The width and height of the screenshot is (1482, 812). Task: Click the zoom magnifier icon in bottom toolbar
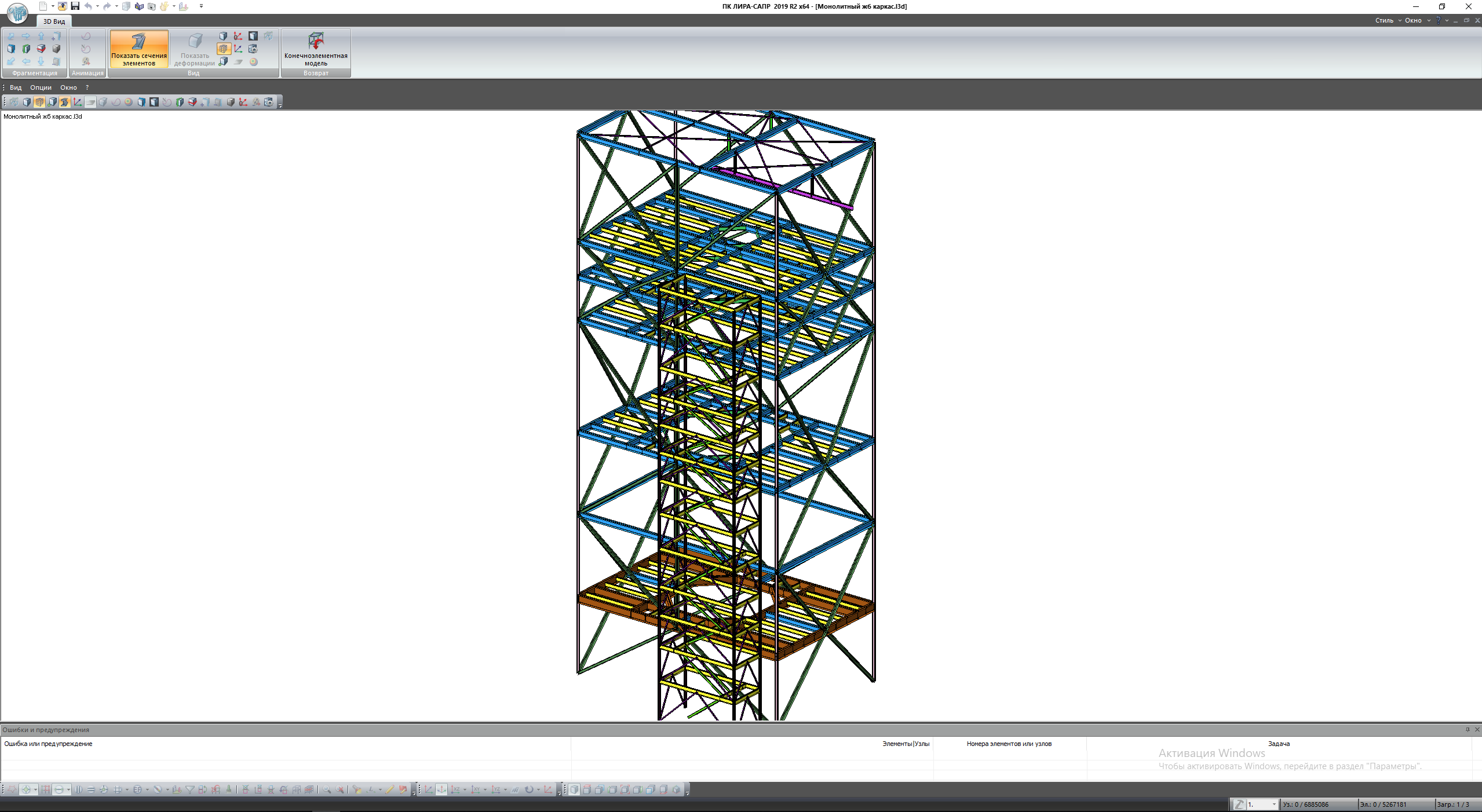click(x=327, y=789)
